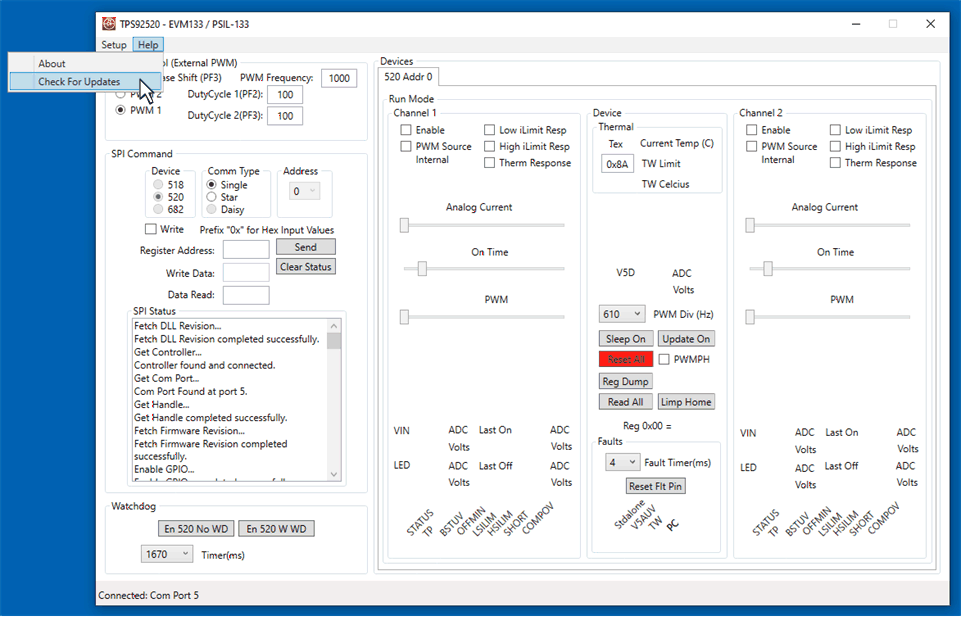Click the En 520 No WD button

pos(196,529)
